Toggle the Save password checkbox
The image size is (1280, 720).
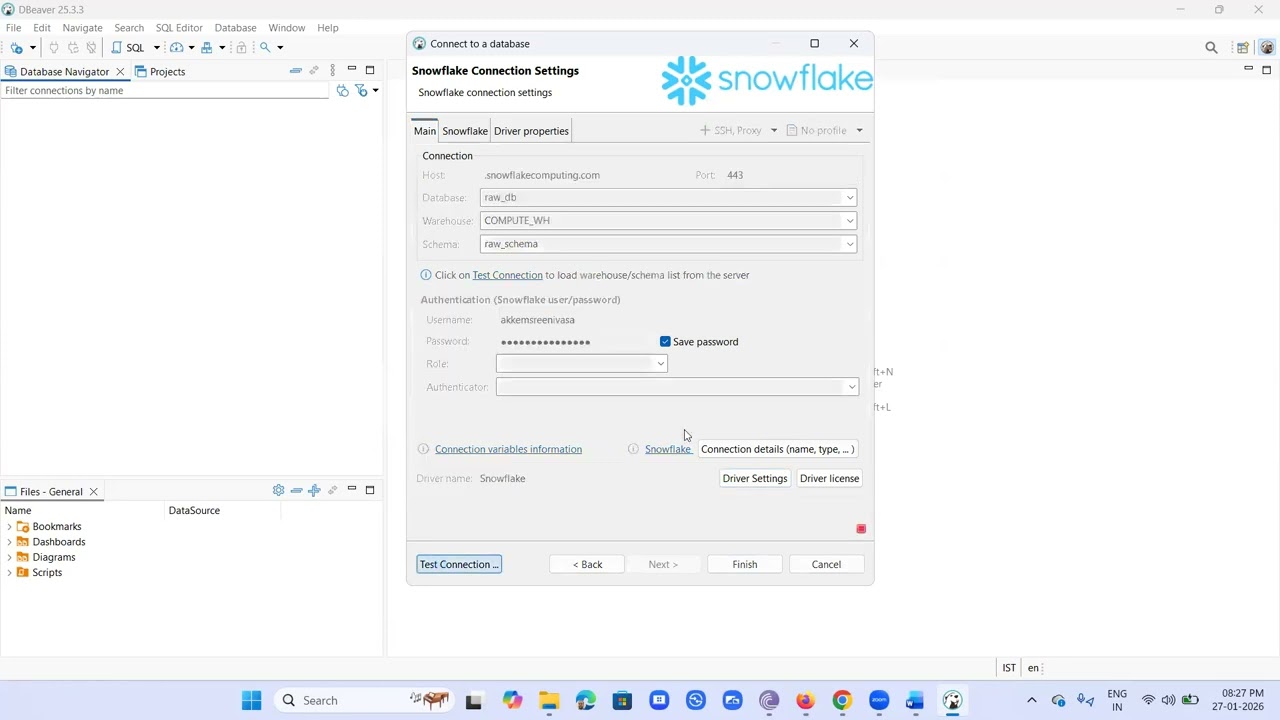coord(665,342)
